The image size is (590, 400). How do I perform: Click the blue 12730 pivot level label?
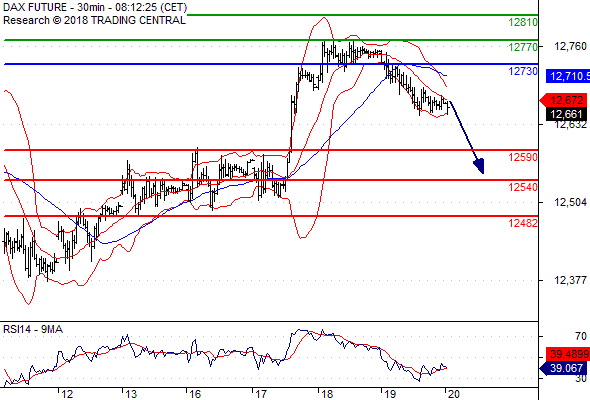pyautogui.click(x=523, y=71)
